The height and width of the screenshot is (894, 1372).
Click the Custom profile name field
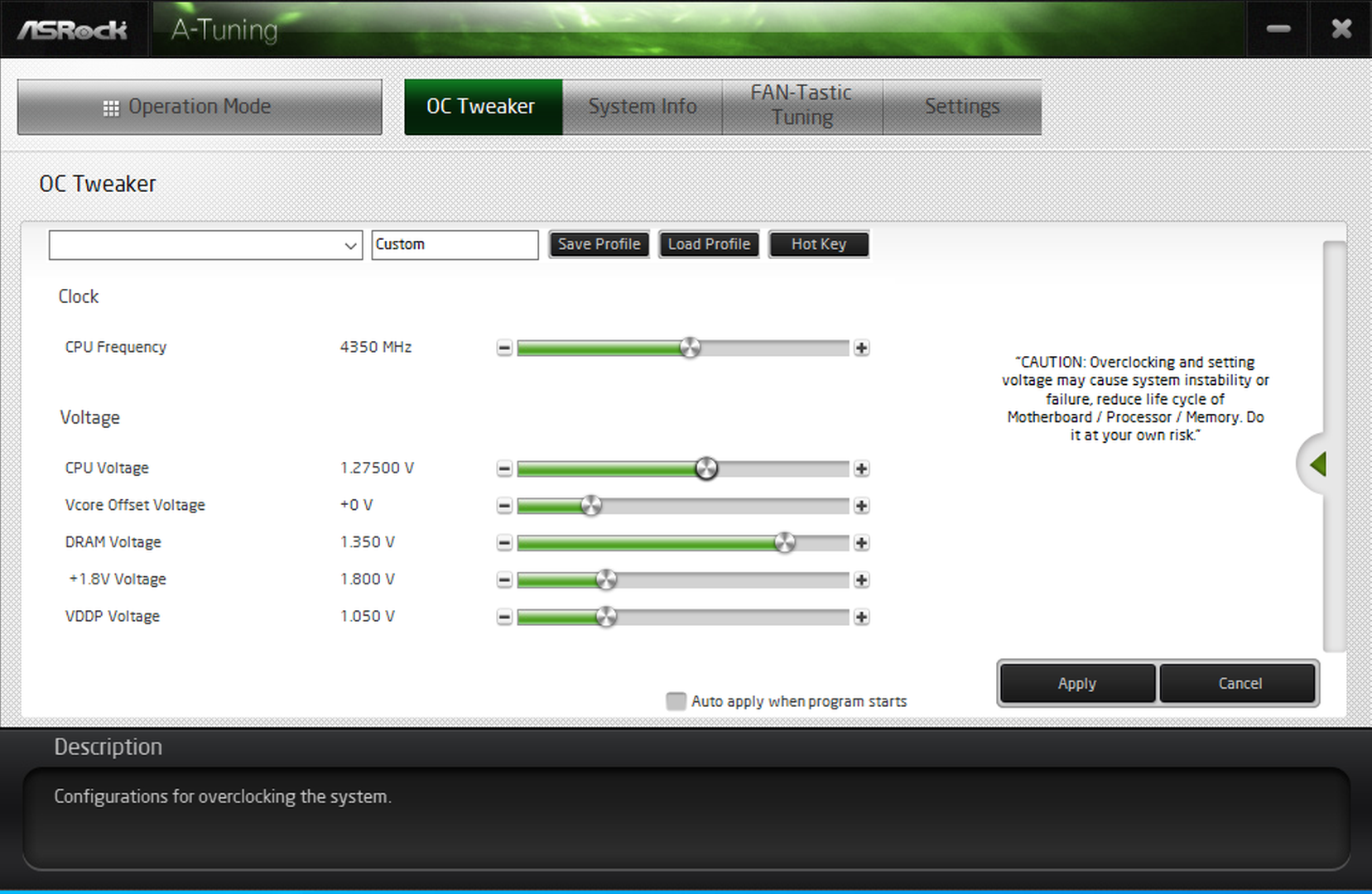click(x=455, y=245)
